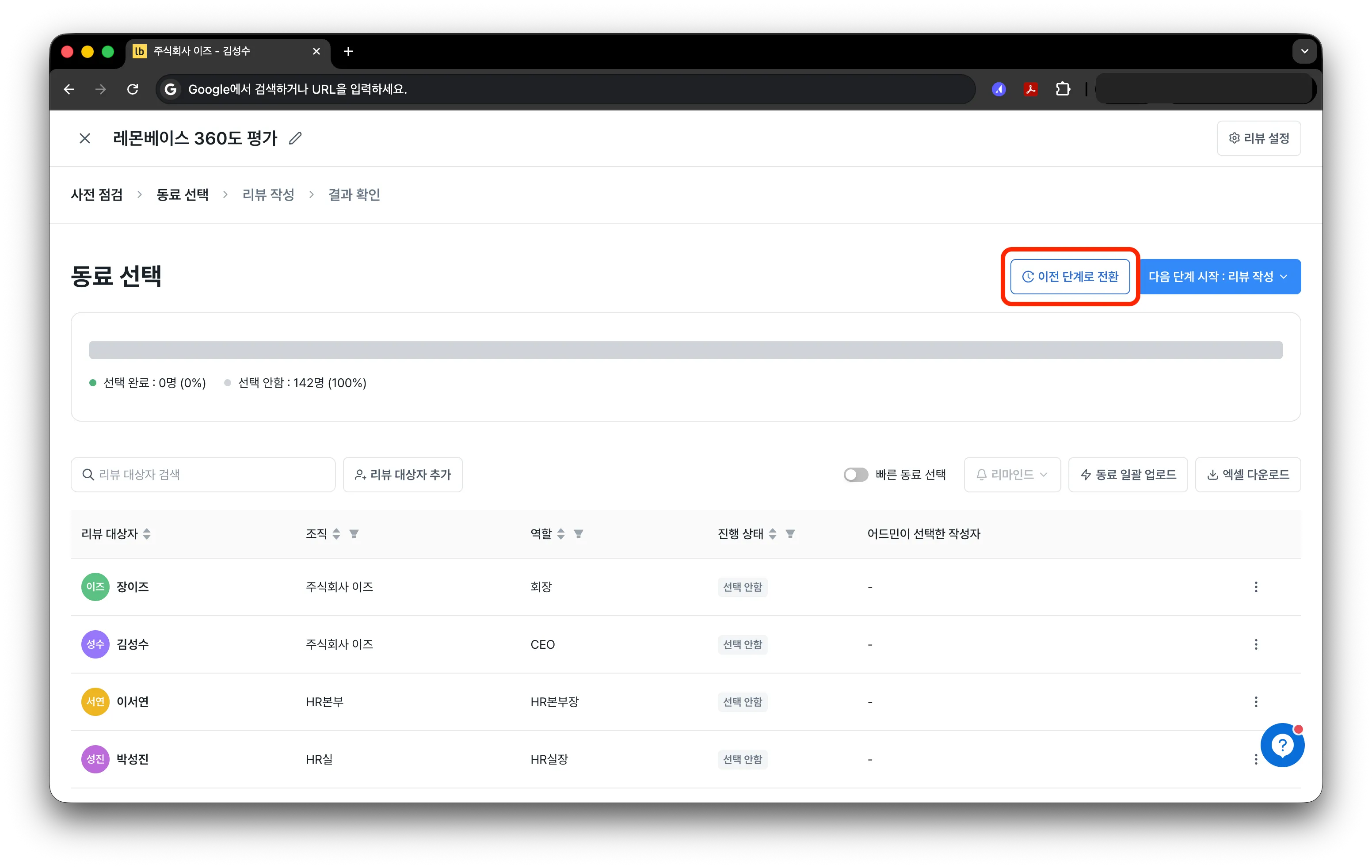
Task: Click 이전 단계로 전환 button
Action: 1070,277
